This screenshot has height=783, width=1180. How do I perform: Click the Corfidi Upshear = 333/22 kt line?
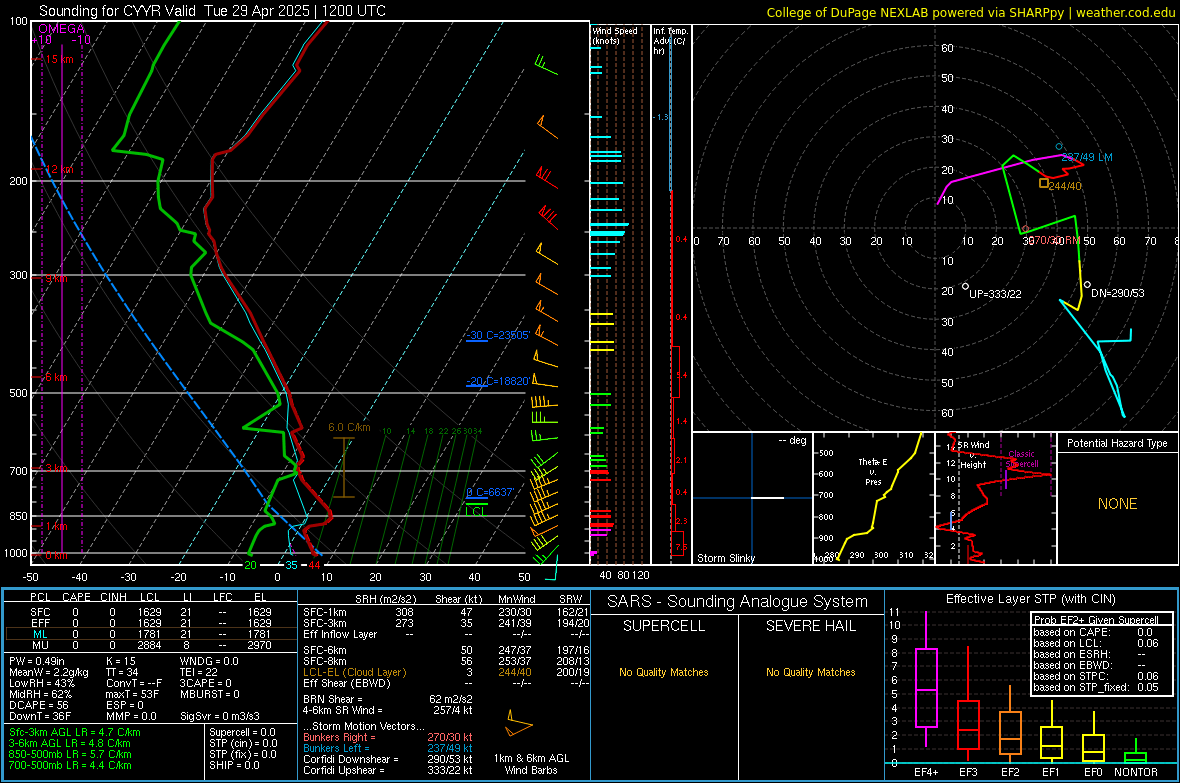[x=388, y=770]
